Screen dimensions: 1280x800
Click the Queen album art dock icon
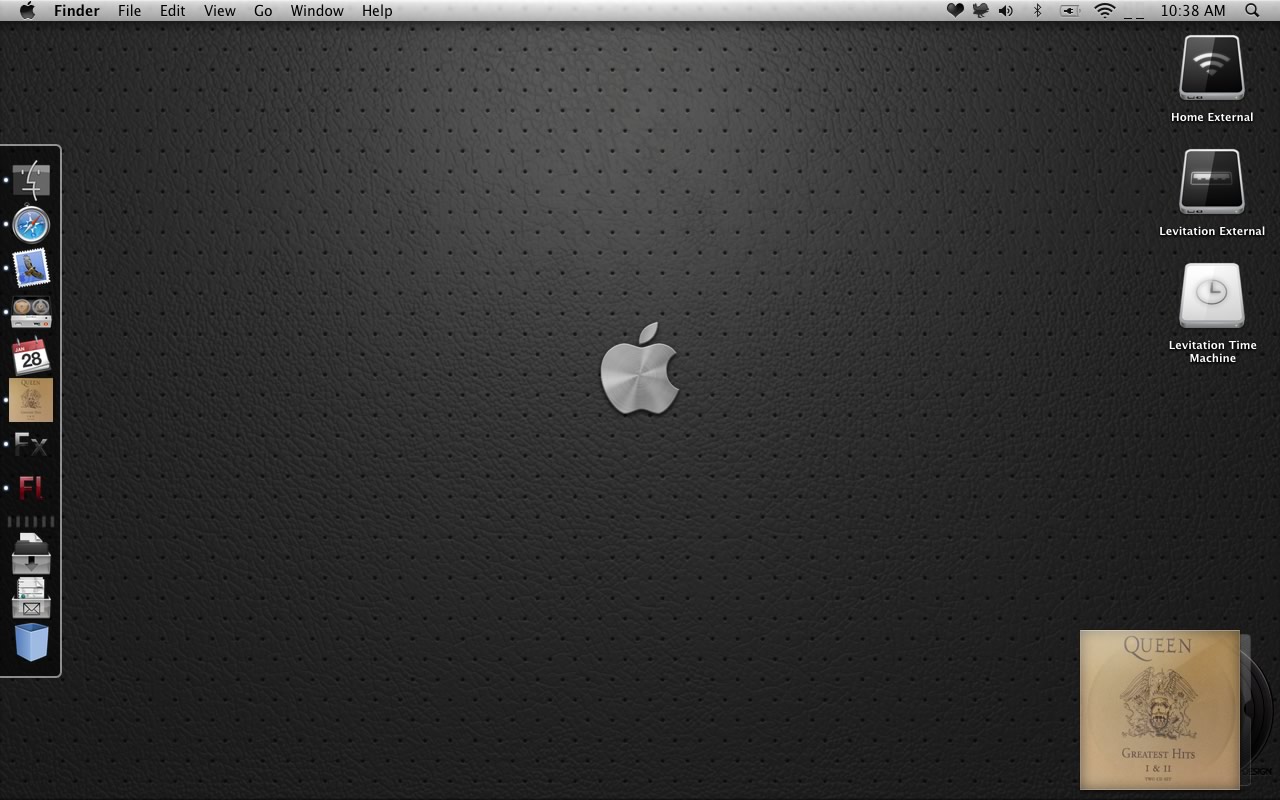[x=31, y=400]
